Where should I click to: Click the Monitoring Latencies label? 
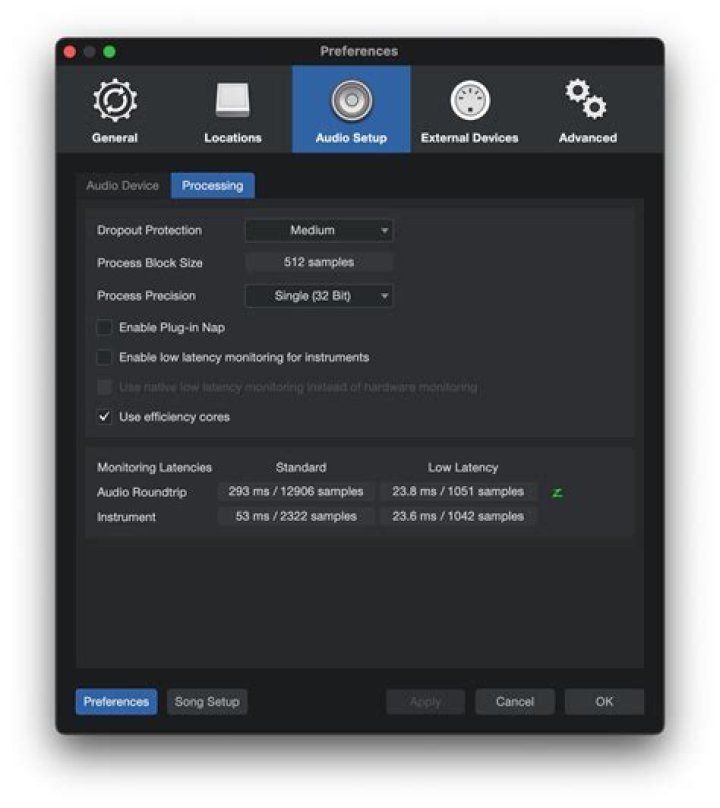(155, 467)
